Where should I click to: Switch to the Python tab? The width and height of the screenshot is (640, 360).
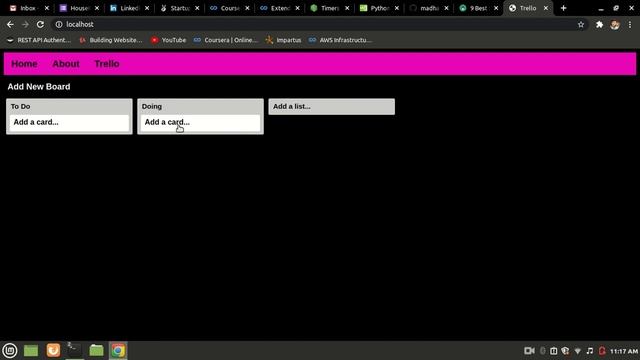tap(378, 8)
